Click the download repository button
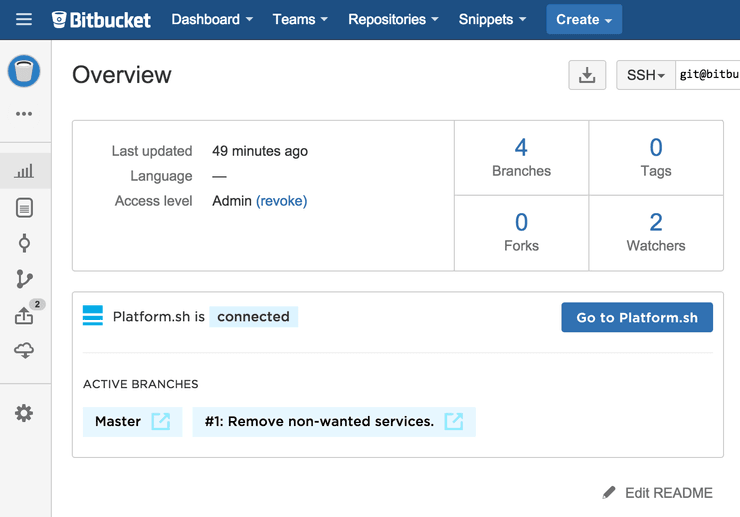740x517 pixels. pos(587,75)
